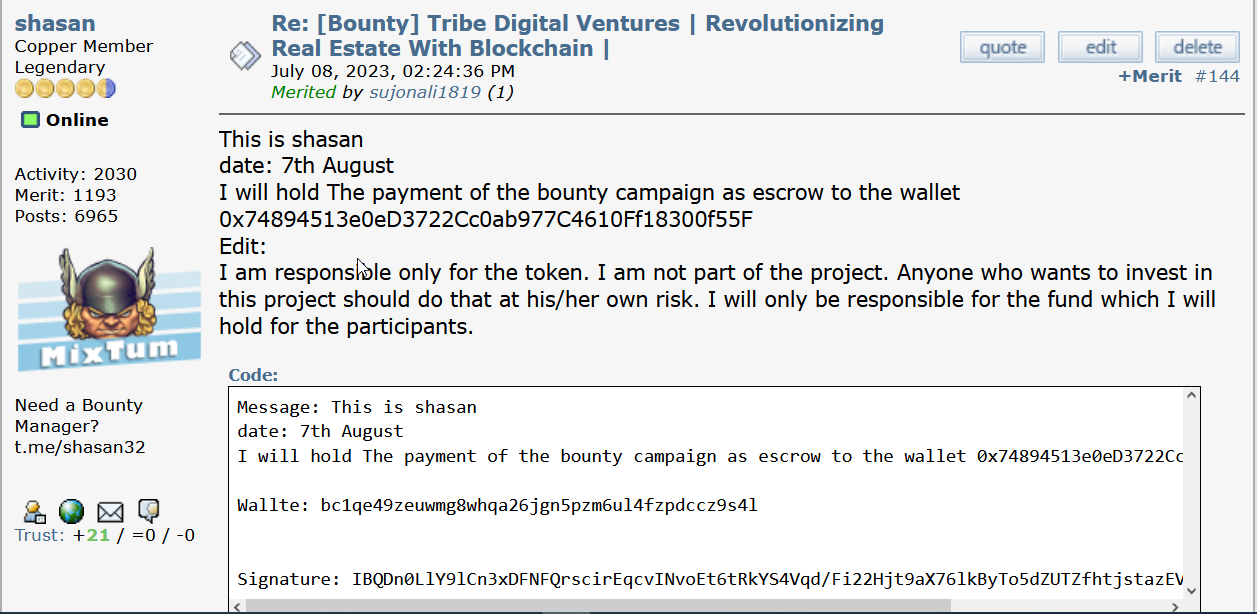Visit shasan's website via the globe icon
This screenshot has width=1257, height=614.
[x=71, y=511]
